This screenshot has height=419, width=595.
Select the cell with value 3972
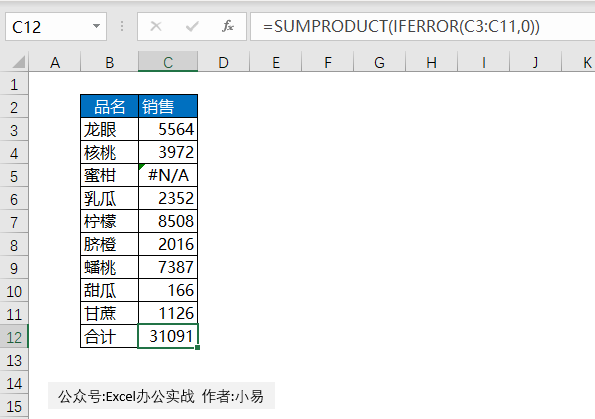point(168,153)
